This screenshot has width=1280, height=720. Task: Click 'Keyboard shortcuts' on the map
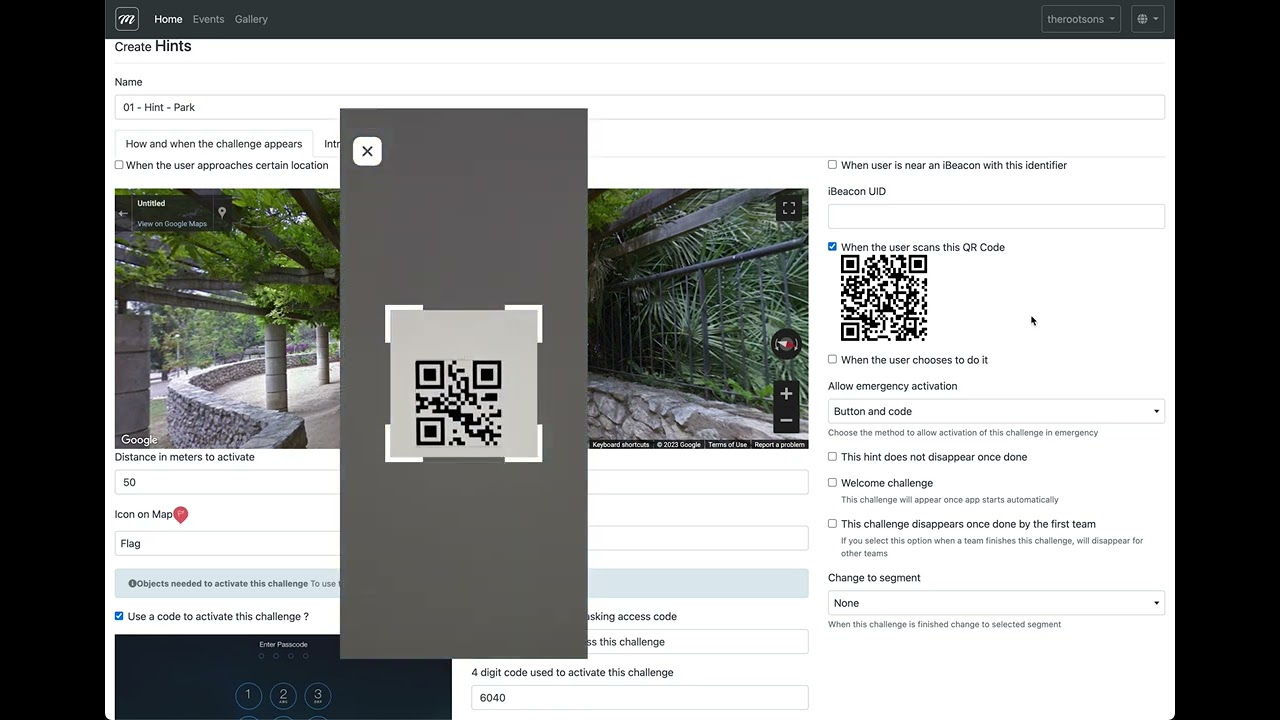pos(621,444)
